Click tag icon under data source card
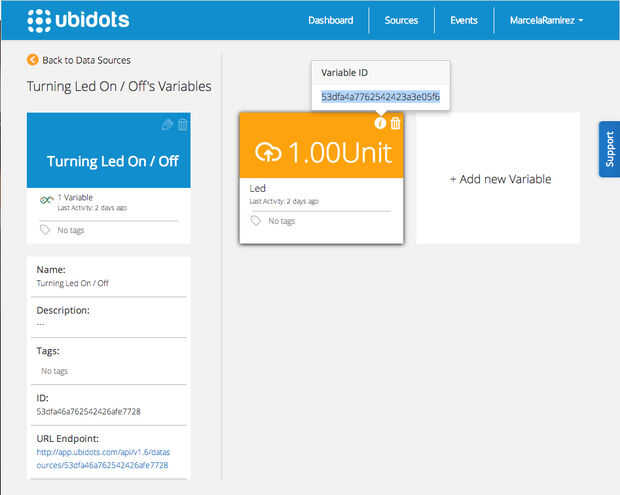This screenshot has height=495, width=620. [45, 230]
